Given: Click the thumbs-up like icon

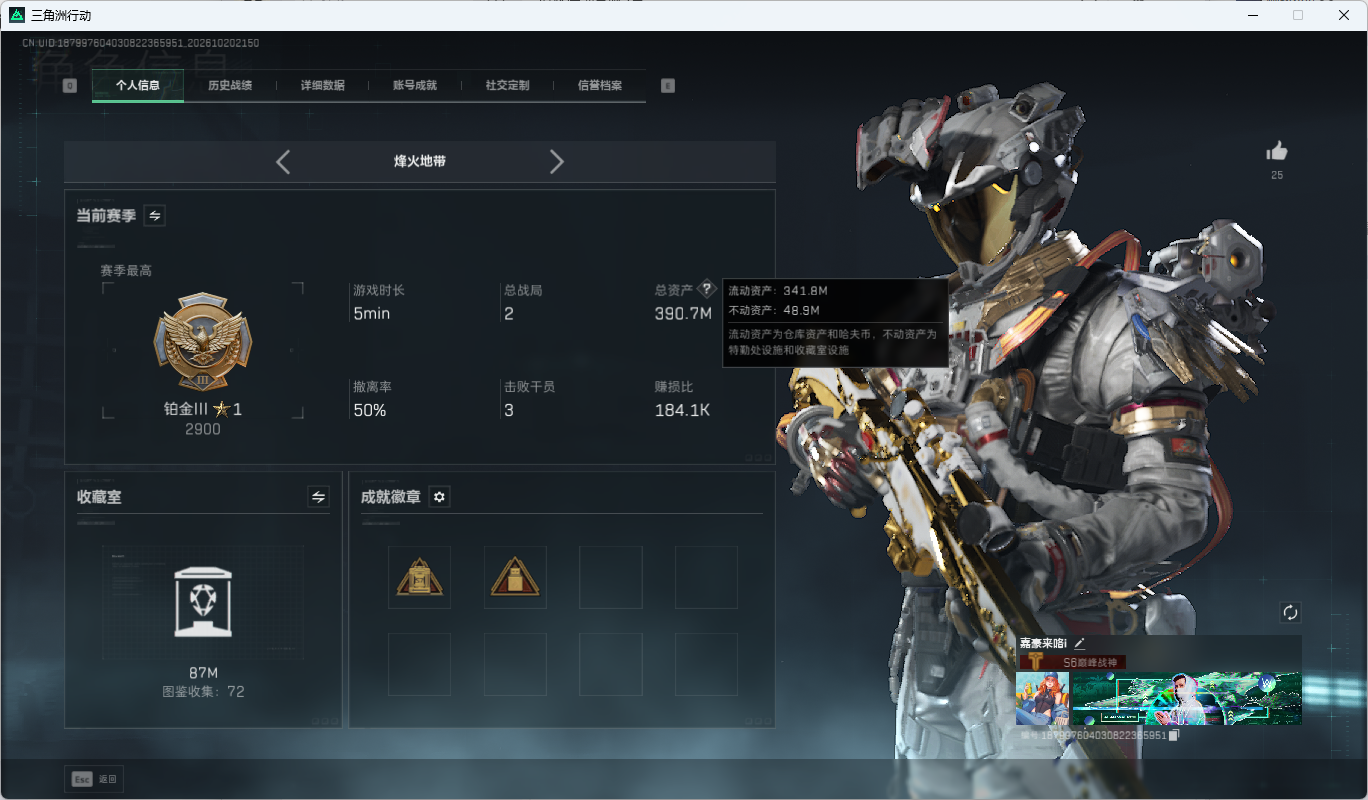Looking at the screenshot, I should coord(1277,152).
